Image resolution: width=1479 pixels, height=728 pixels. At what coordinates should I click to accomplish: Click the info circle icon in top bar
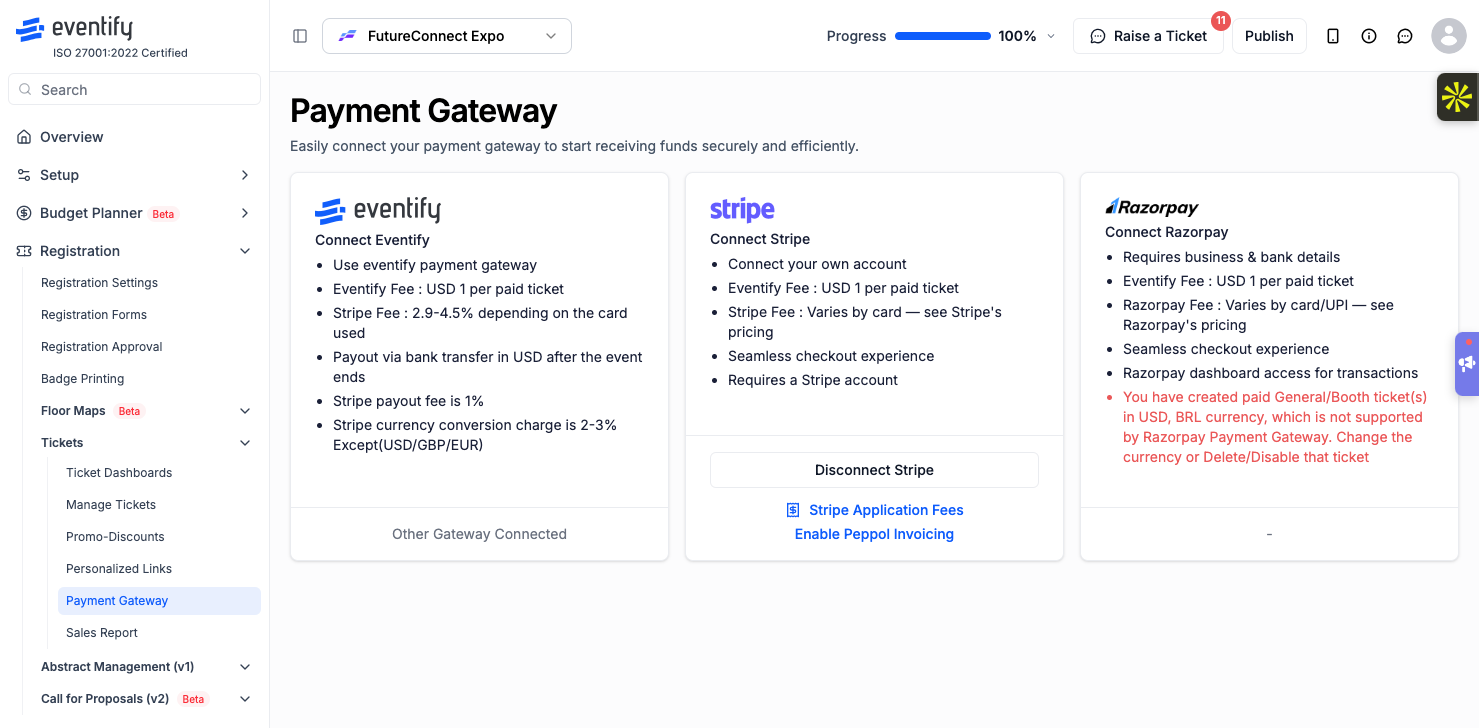point(1369,36)
